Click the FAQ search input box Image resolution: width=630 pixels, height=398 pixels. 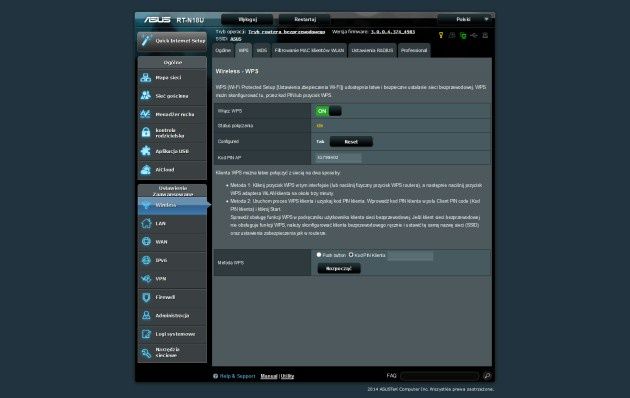click(440, 376)
